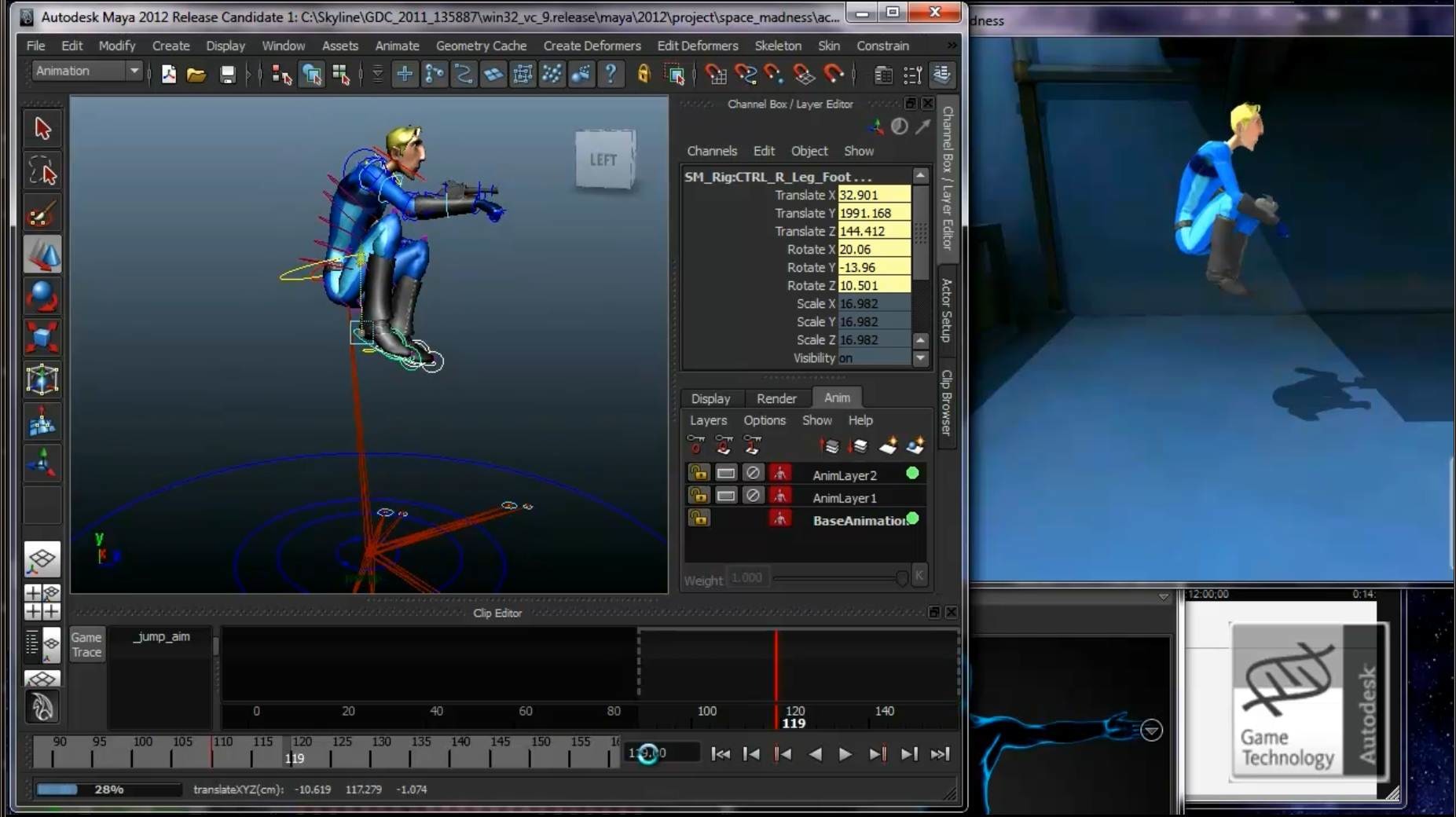Switch to the Display layer tab
Screen dimensions: 1456x817
pos(710,398)
